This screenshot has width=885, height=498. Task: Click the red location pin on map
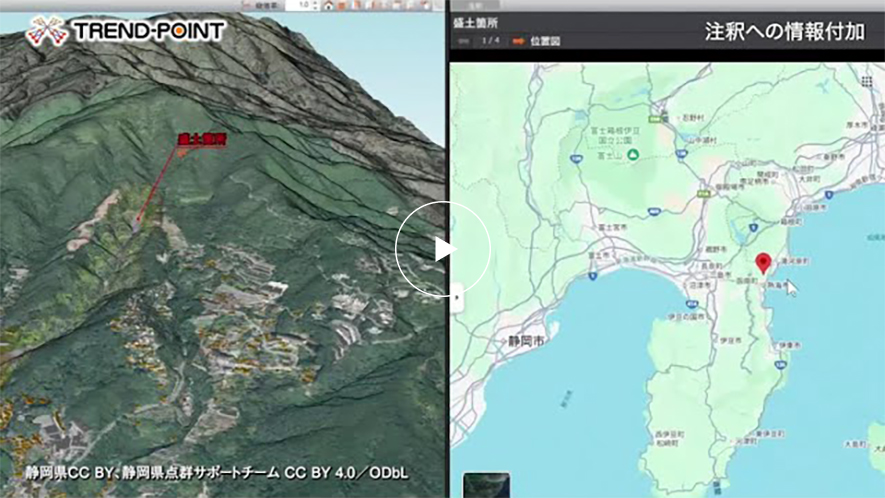(x=763, y=263)
